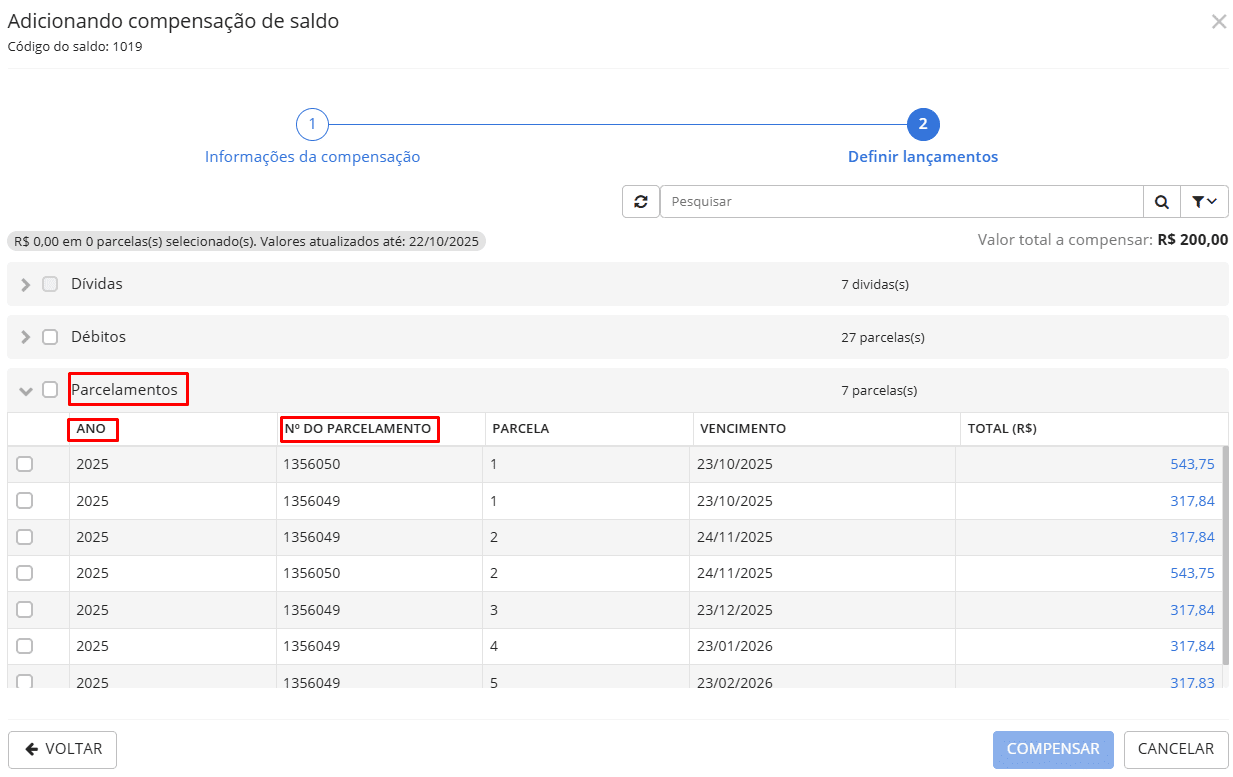Click the COMPENSAR button
Screen dimensions: 1233x777
click(x=1052, y=749)
